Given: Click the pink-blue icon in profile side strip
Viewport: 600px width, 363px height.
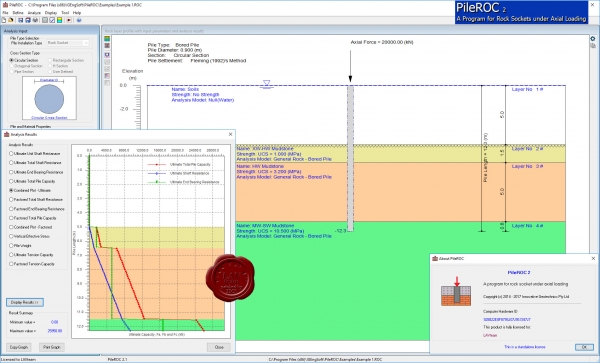Looking at the screenshot, I should coord(107,76).
